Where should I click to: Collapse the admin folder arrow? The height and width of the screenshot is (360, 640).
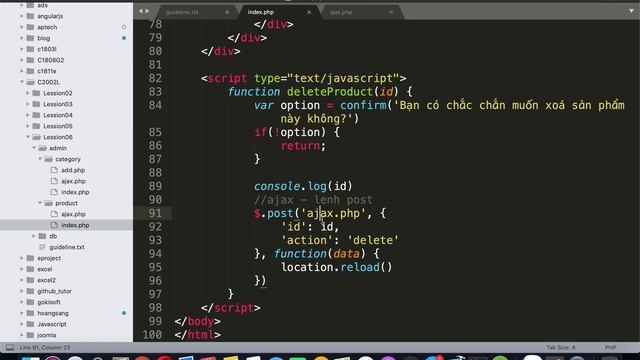click(x=34, y=148)
